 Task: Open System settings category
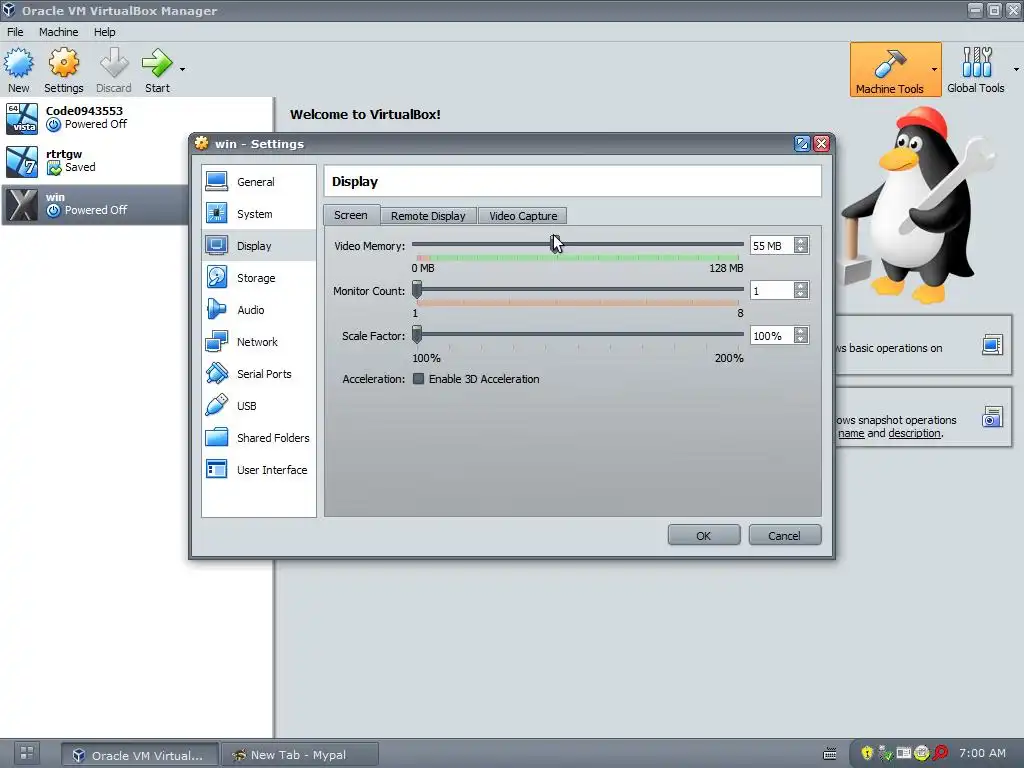click(259, 214)
